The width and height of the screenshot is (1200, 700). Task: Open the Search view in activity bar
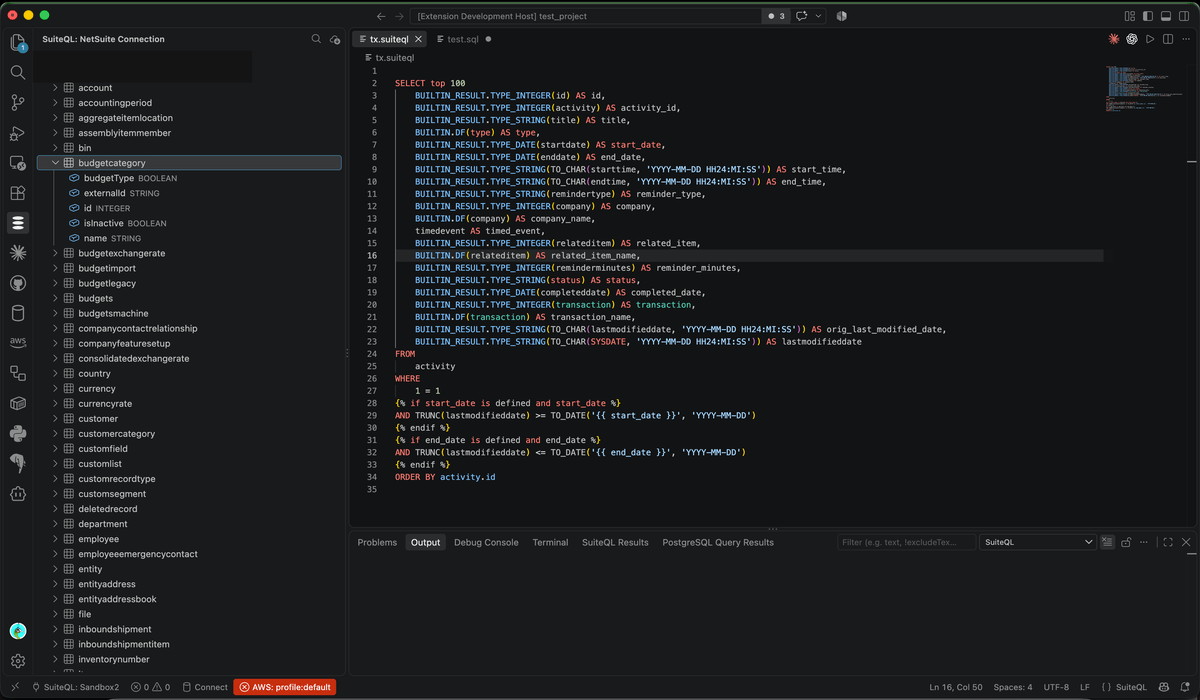(17, 72)
